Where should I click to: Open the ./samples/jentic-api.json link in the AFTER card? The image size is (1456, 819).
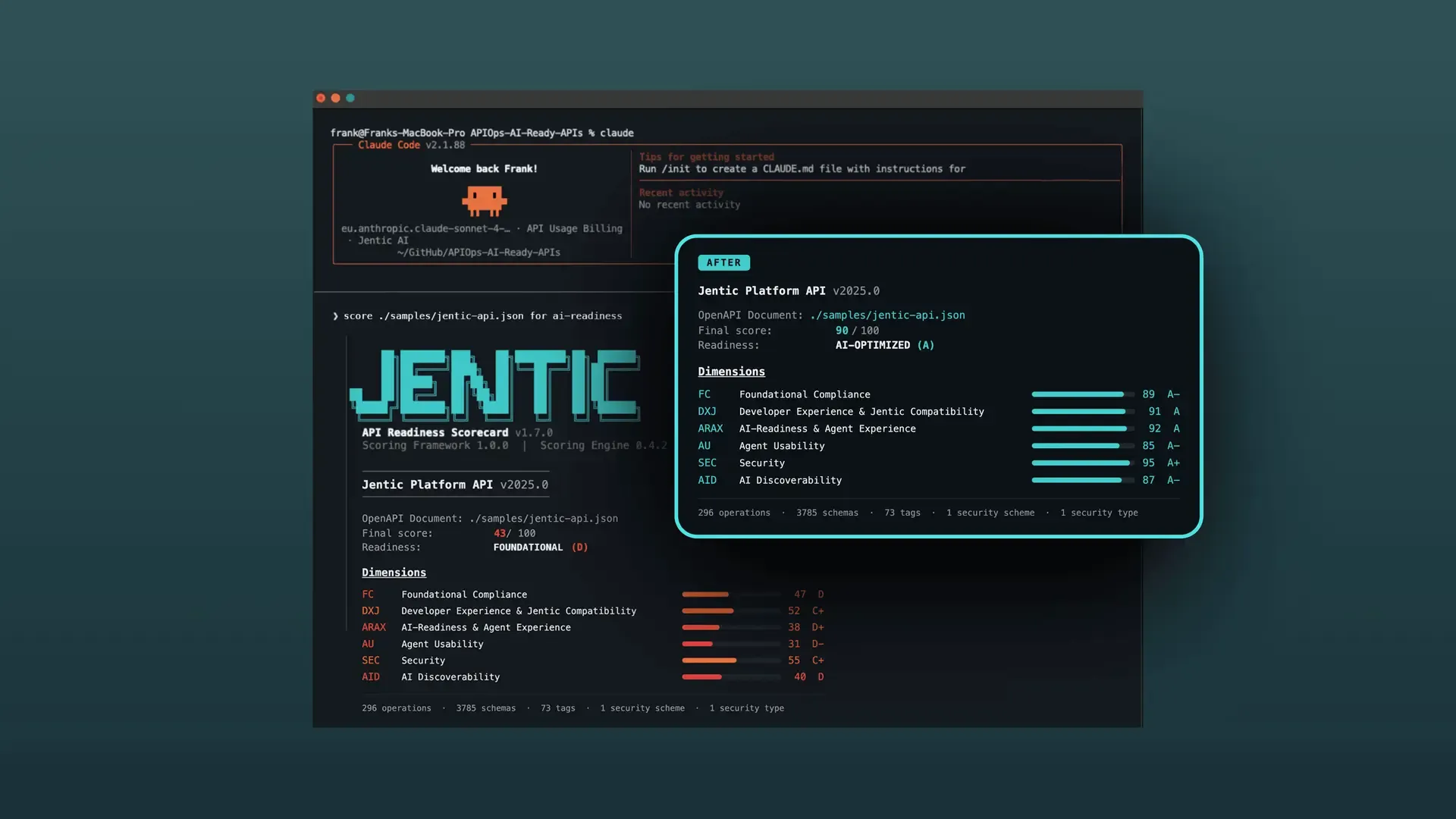pyautogui.click(x=887, y=315)
